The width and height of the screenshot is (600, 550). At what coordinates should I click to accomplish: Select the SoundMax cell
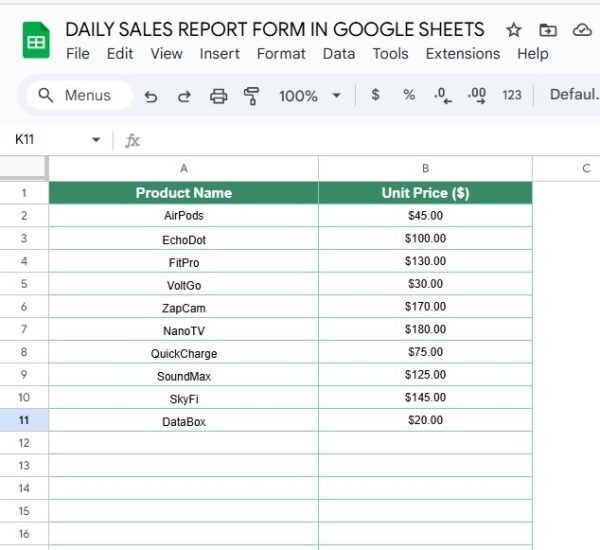(x=184, y=375)
